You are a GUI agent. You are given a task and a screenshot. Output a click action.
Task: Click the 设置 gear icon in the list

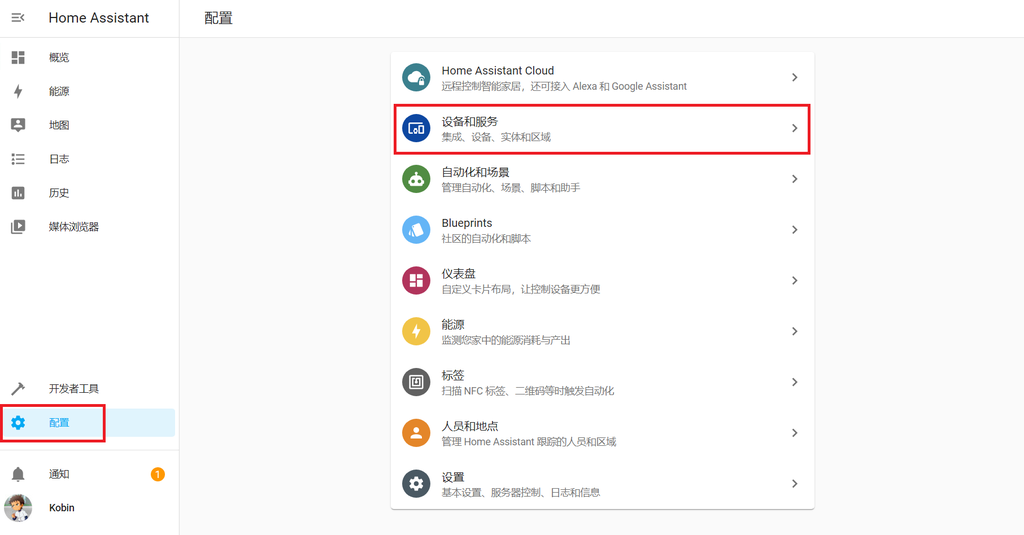pos(416,484)
